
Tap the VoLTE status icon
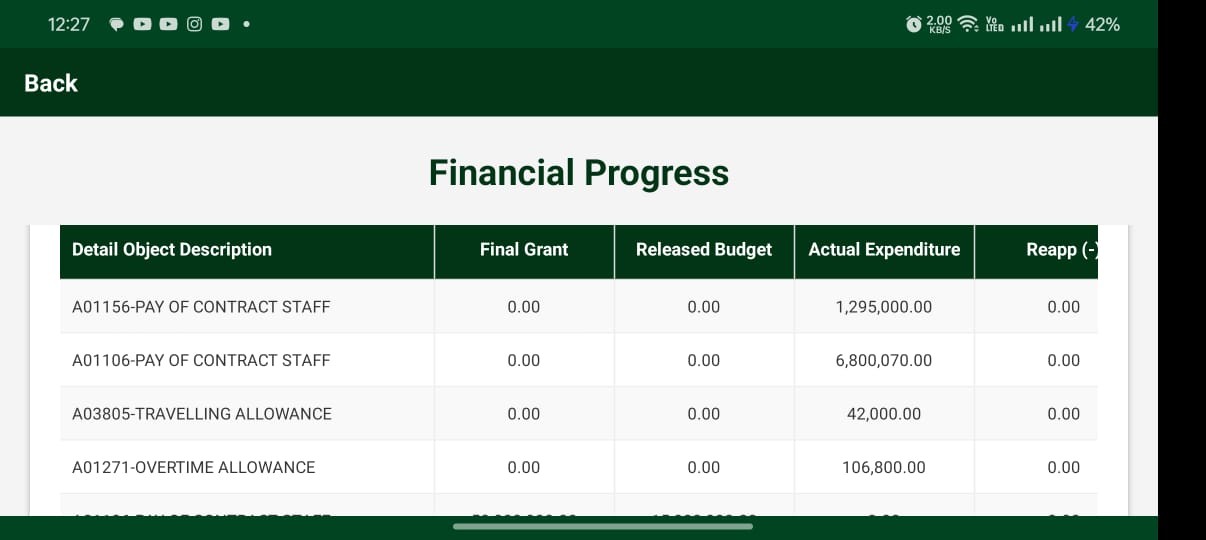pos(994,24)
